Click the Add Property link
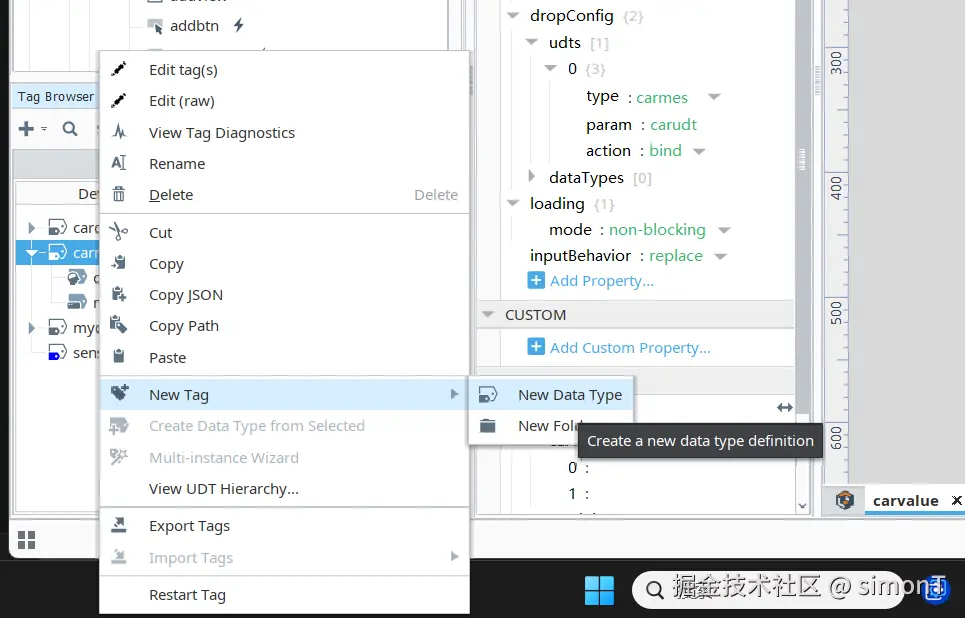The height and width of the screenshot is (618, 965). point(601,281)
